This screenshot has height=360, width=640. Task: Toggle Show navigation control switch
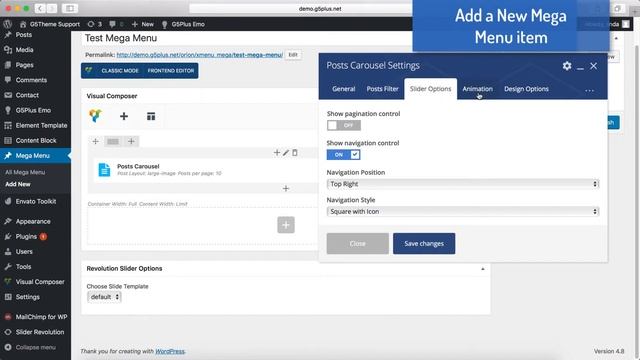coord(343,155)
